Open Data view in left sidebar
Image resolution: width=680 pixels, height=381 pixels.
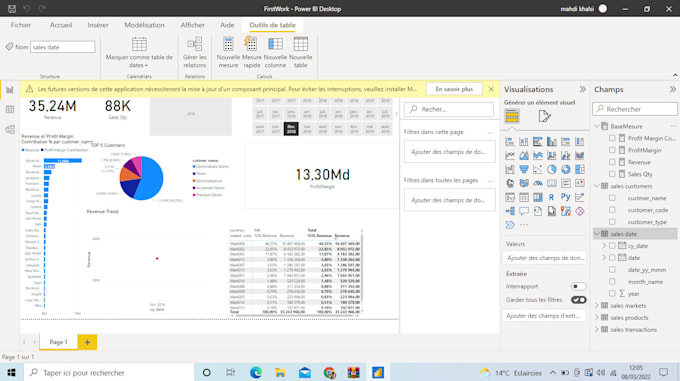10,109
